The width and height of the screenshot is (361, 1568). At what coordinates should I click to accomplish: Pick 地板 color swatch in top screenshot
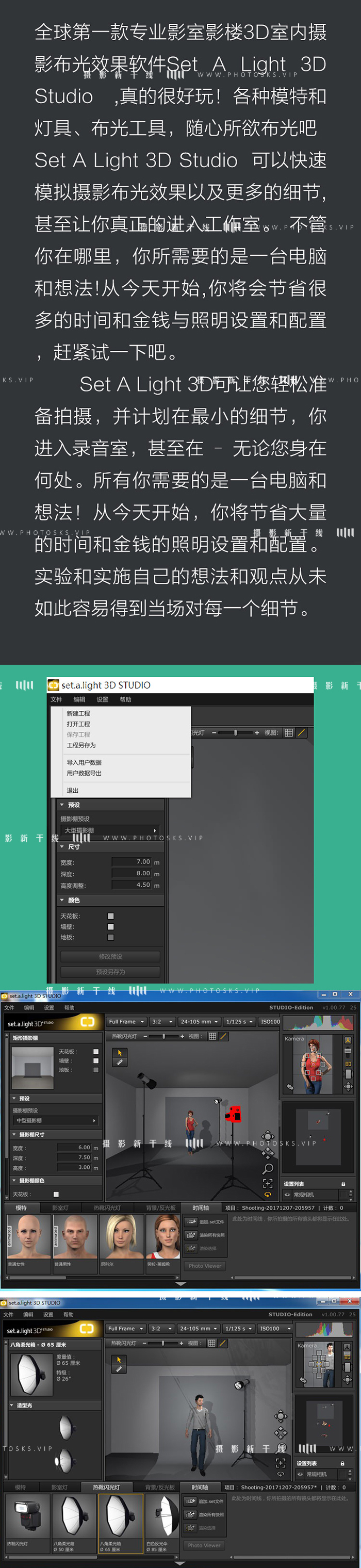111,937
